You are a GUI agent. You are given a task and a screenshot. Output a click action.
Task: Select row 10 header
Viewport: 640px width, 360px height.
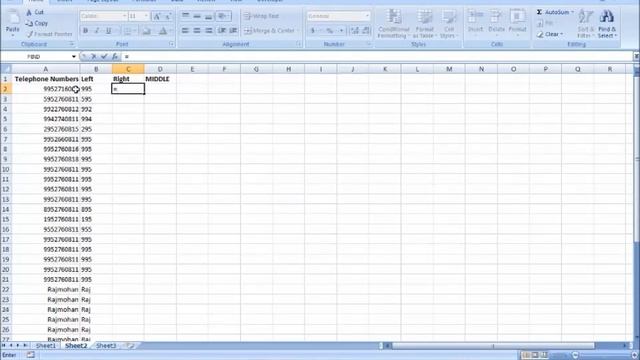(x=6, y=169)
